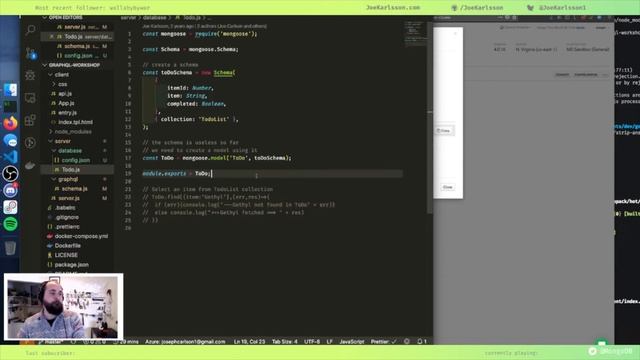The width and height of the screenshot is (640, 360).
Task: Open the Search view in VS Code activity bar
Action: click(30, 30)
